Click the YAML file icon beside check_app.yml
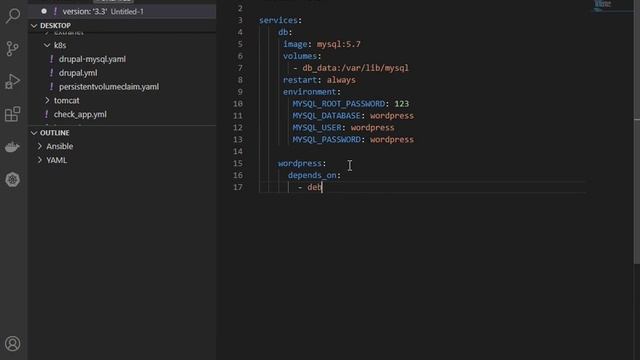This screenshot has width=640, height=360. click(x=47, y=115)
